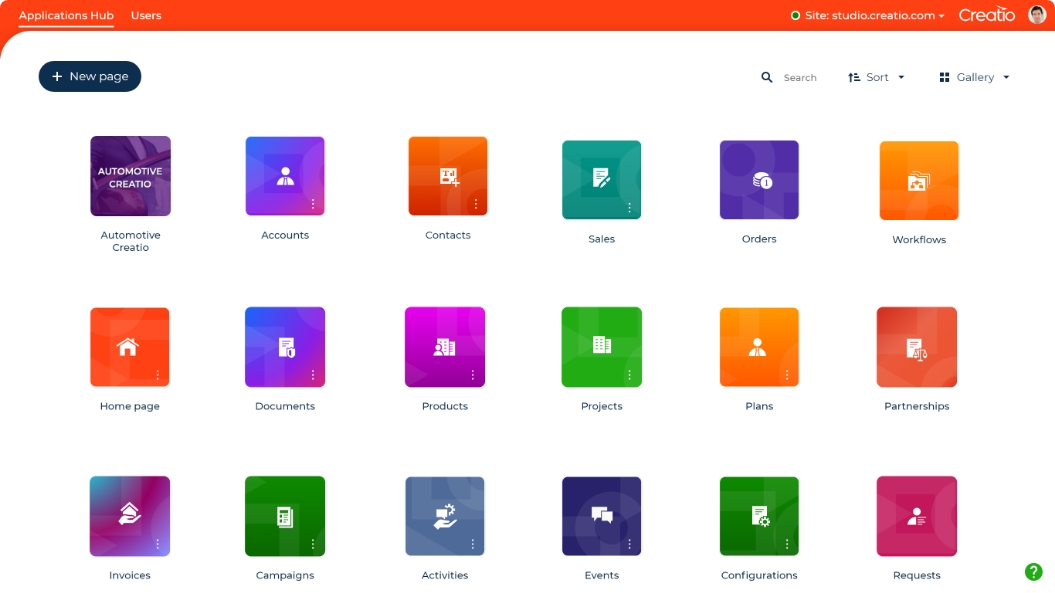Open the three-dot menu on Products tile

click(472, 375)
